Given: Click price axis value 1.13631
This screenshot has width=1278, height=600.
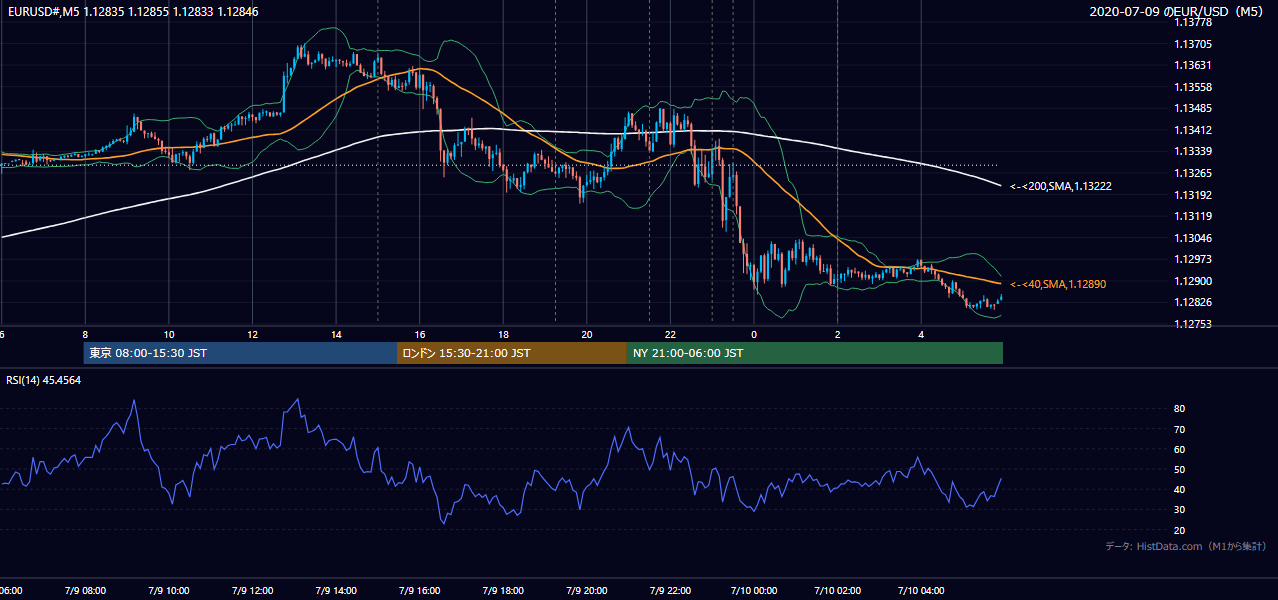Looking at the screenshot, I should pyautogui.click(x=1193, y=65).
